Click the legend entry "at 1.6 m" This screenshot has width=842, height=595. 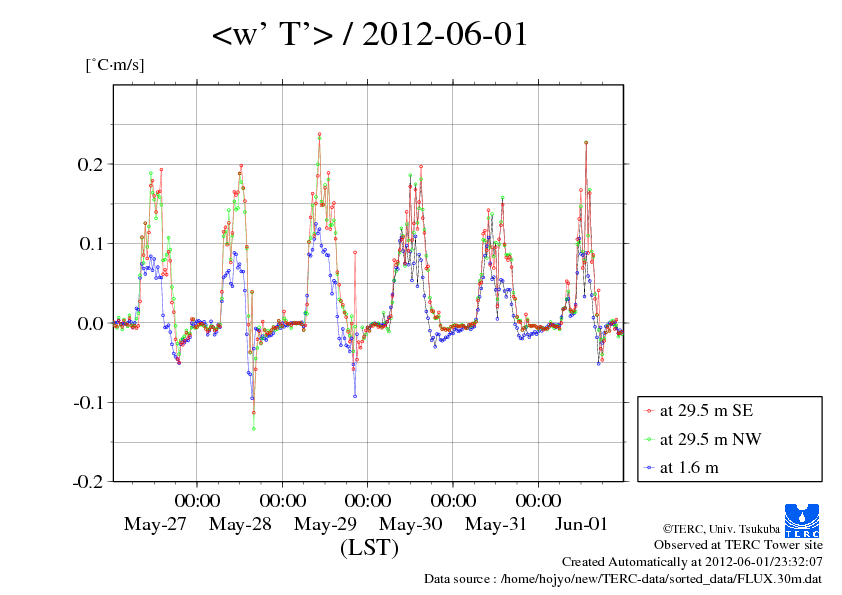point(689,468)
